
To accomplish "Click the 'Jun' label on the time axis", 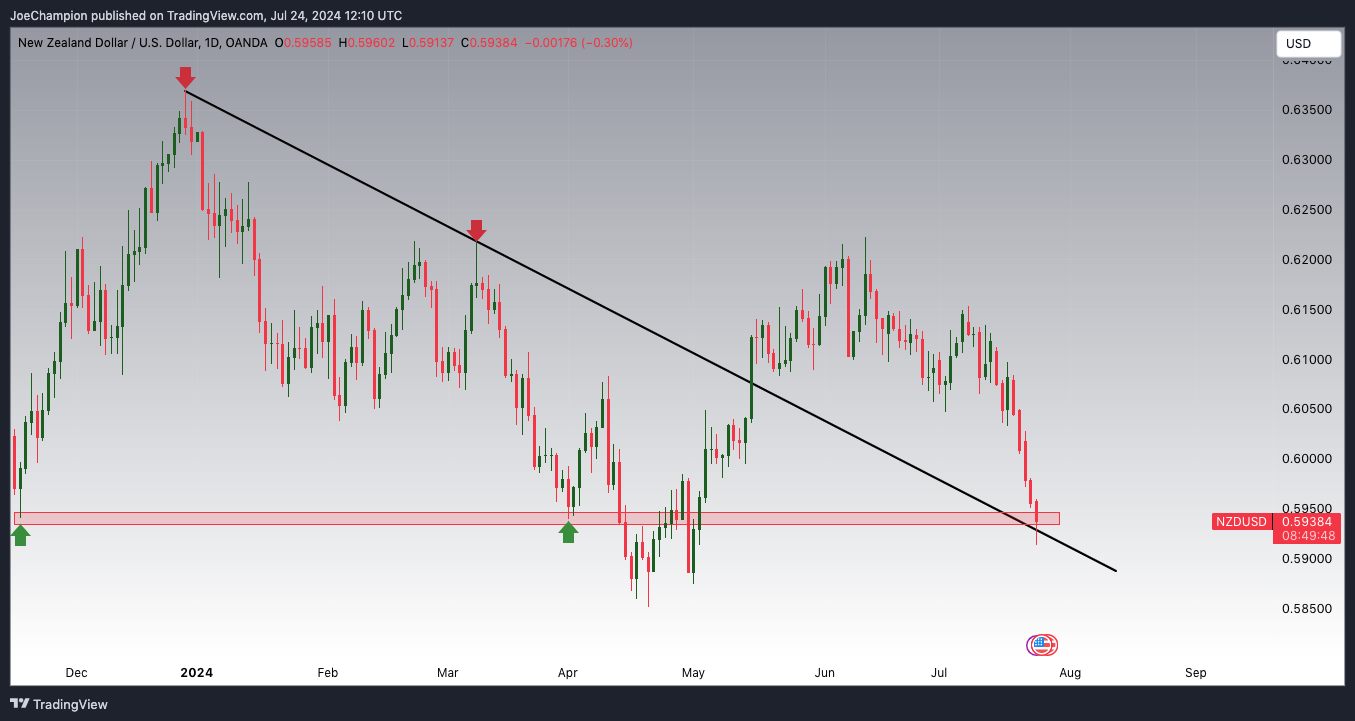I will pos(824,673).
